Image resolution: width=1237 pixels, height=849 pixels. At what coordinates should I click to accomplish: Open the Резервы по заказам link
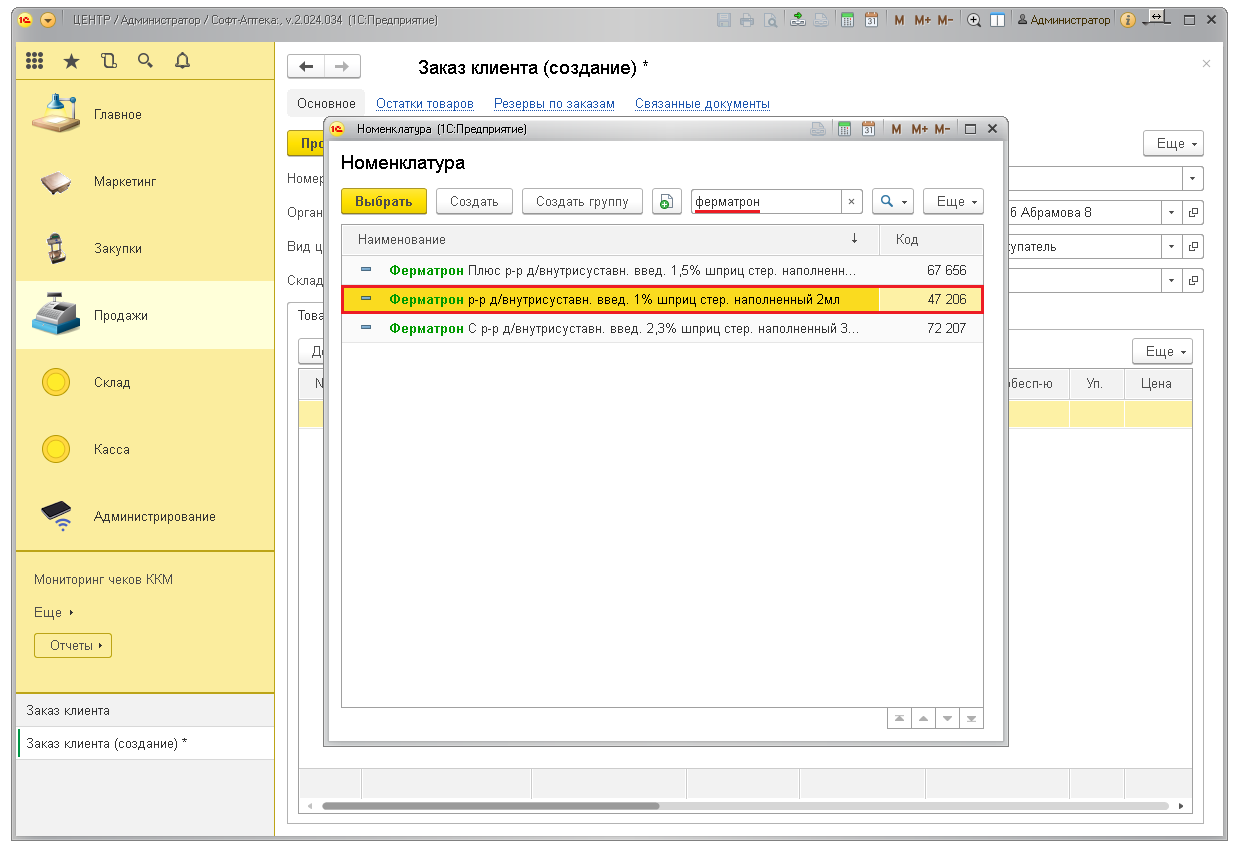(x=554, y=103)
